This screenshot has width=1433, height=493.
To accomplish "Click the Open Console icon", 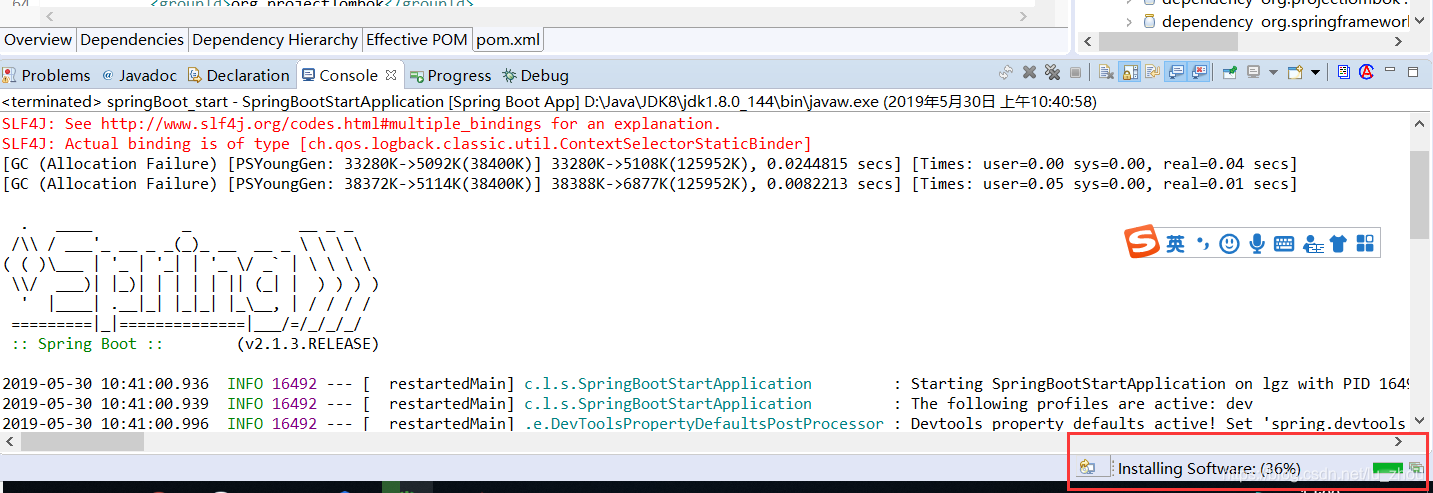I will [x=1294, y=72].
